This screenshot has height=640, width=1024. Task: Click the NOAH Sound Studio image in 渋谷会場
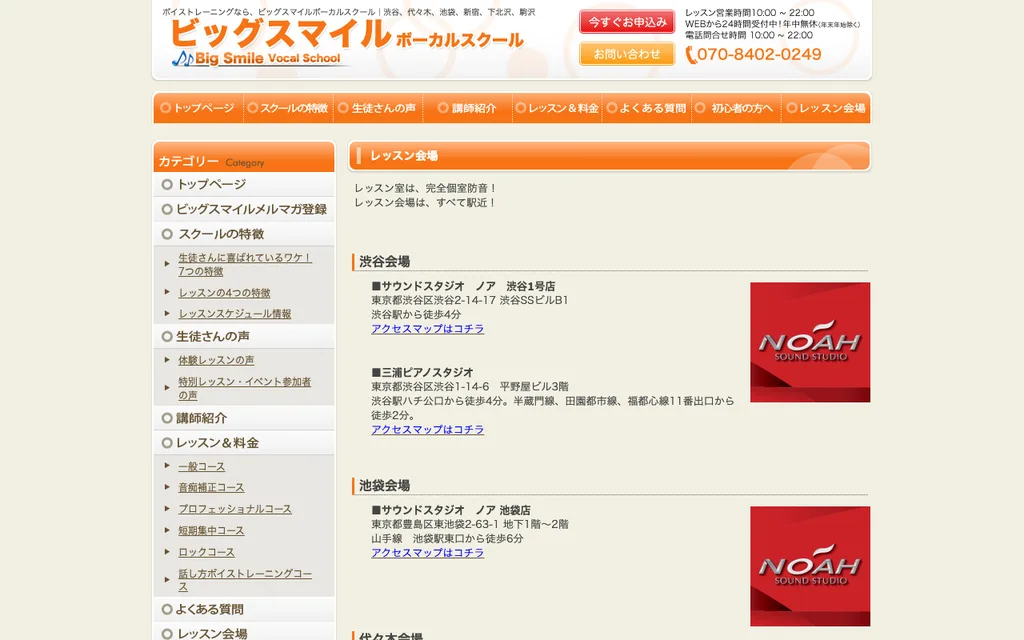click(810, 342)
